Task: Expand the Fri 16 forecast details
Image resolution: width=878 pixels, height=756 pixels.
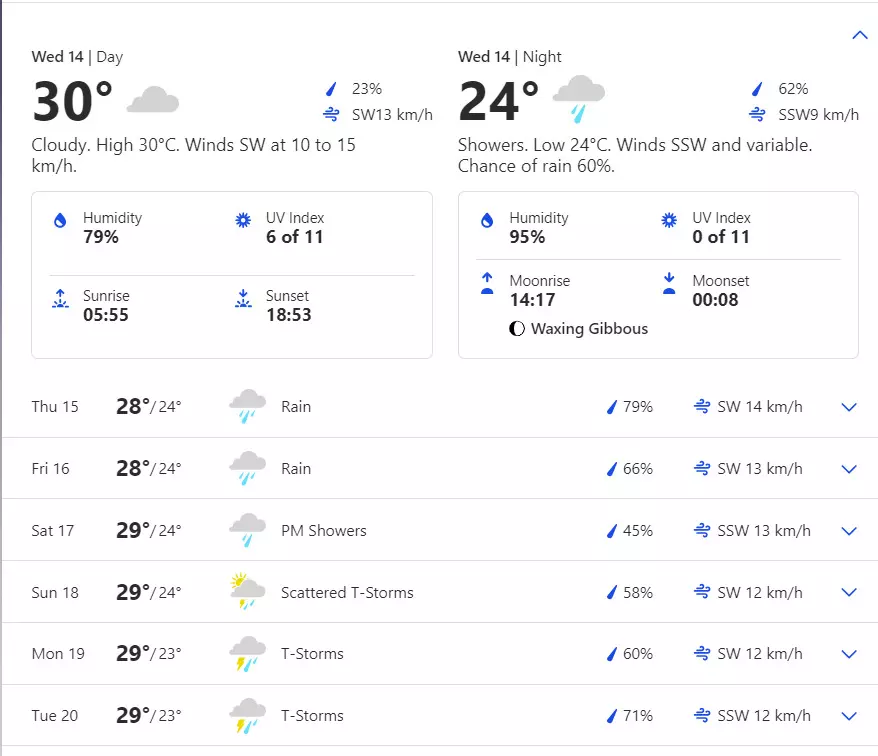Action: point(849,469)
